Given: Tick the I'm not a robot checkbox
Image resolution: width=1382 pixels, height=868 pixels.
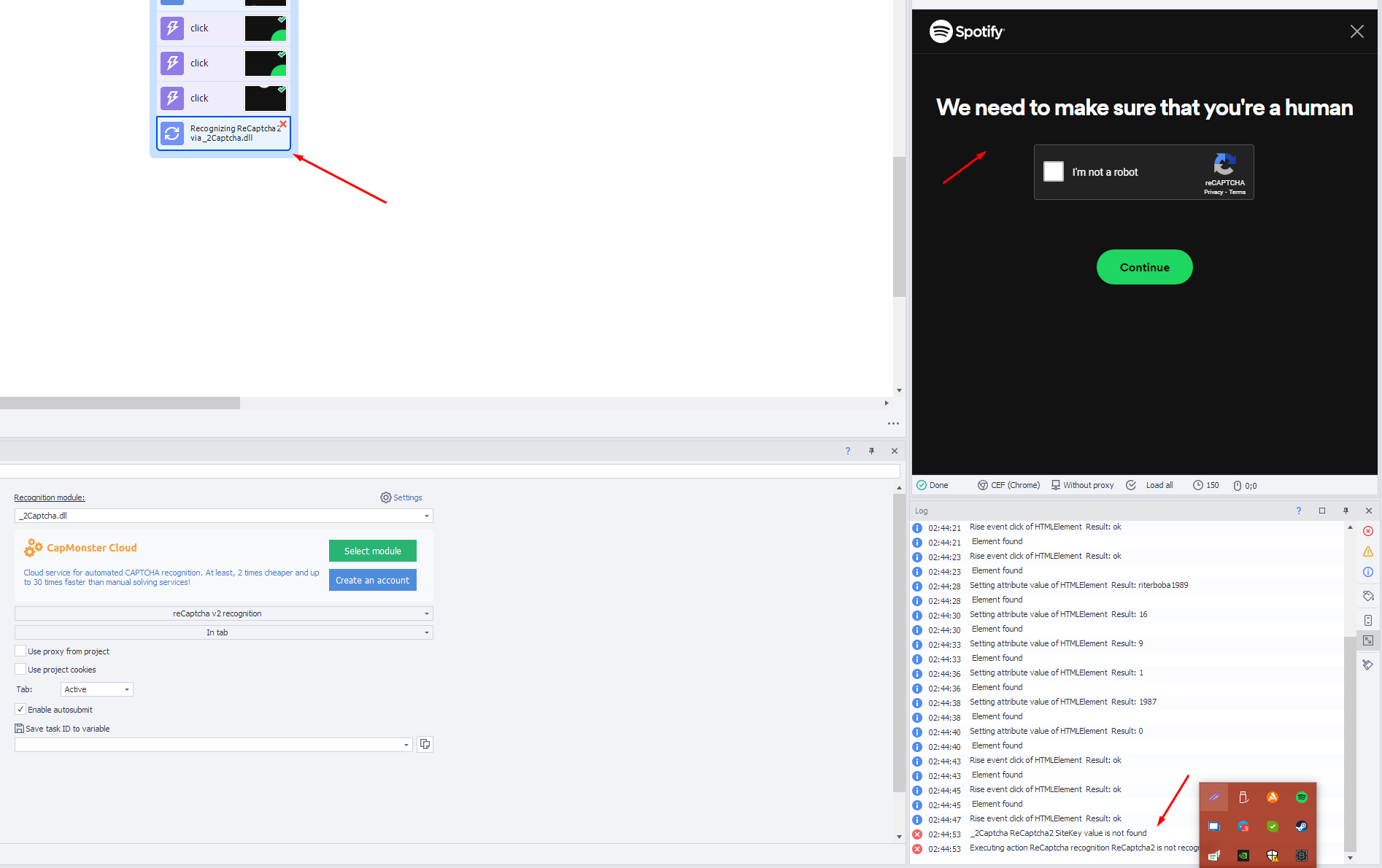Looking at the screenshot, I should click(x=1054, y=171).
